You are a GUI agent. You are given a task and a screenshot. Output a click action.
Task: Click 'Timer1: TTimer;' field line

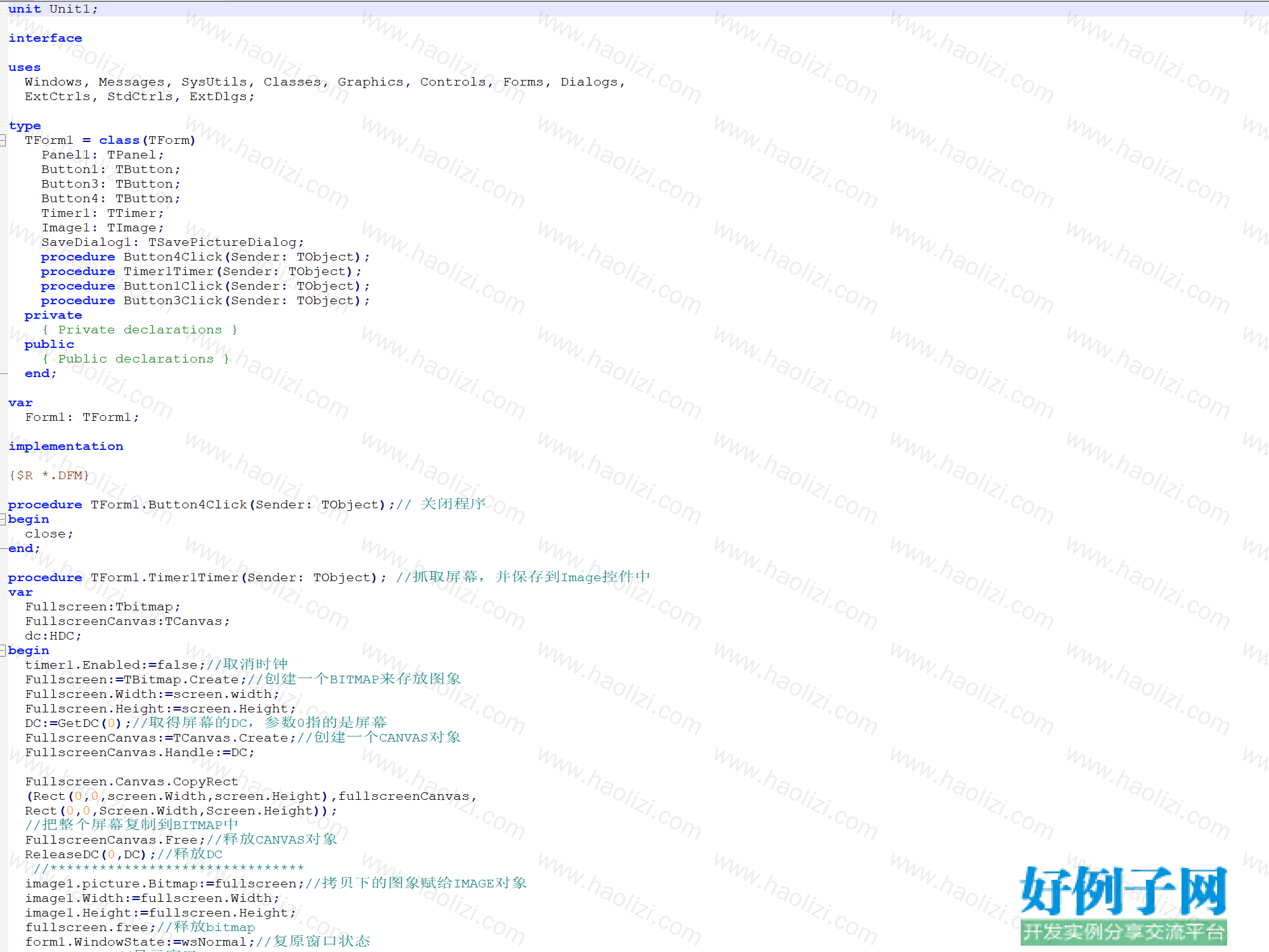click(103, 213)
